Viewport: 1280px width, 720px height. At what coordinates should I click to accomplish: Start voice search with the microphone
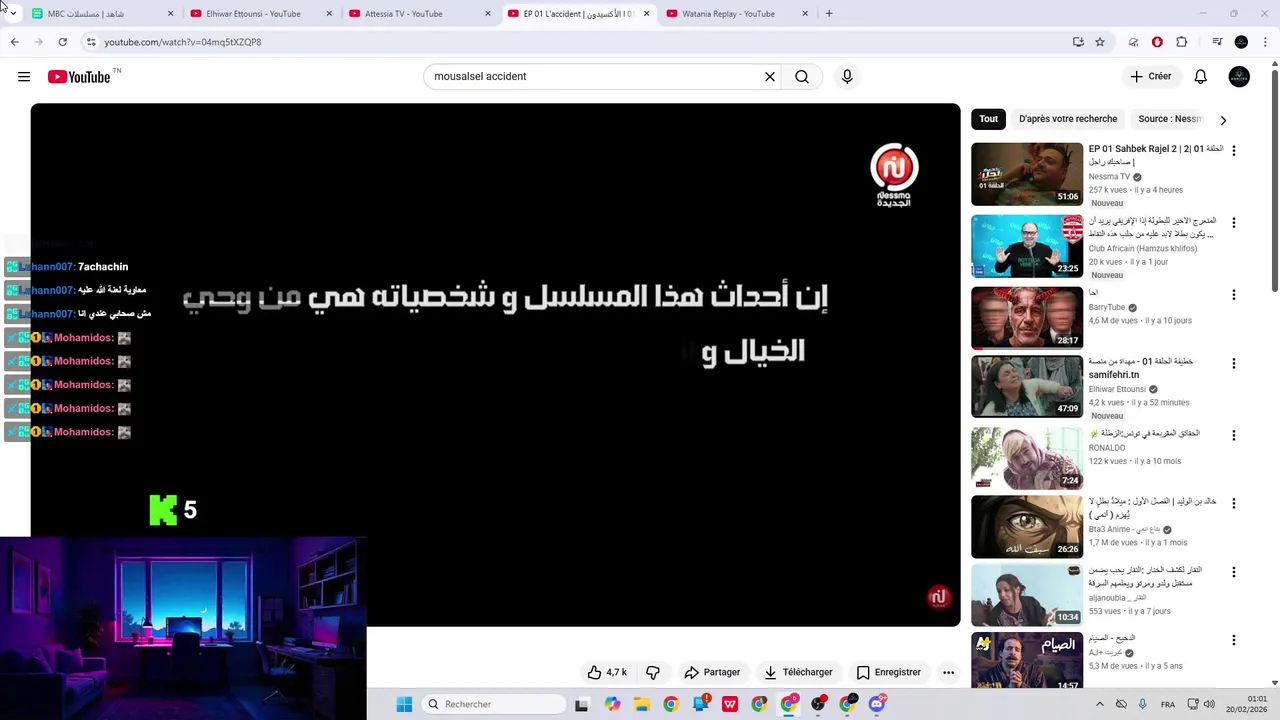click(847, 76)
